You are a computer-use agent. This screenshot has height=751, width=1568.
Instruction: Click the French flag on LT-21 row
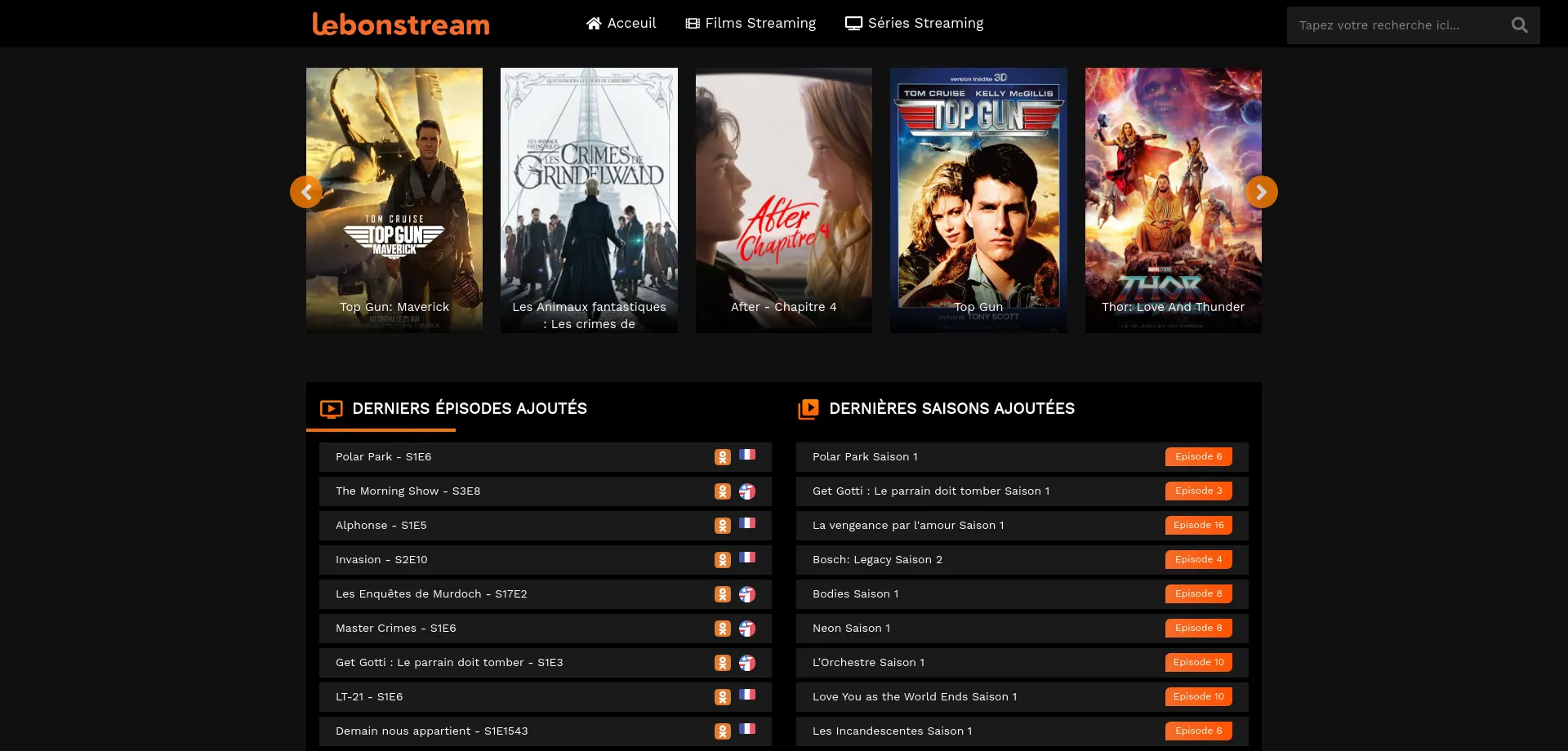(x=747, y=695)
